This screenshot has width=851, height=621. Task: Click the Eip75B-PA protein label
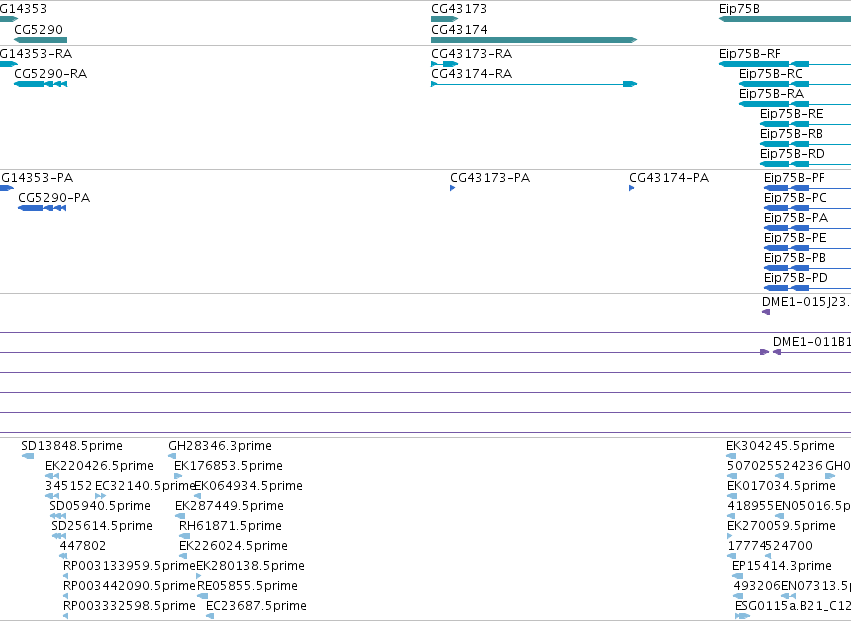coord(796,218)
